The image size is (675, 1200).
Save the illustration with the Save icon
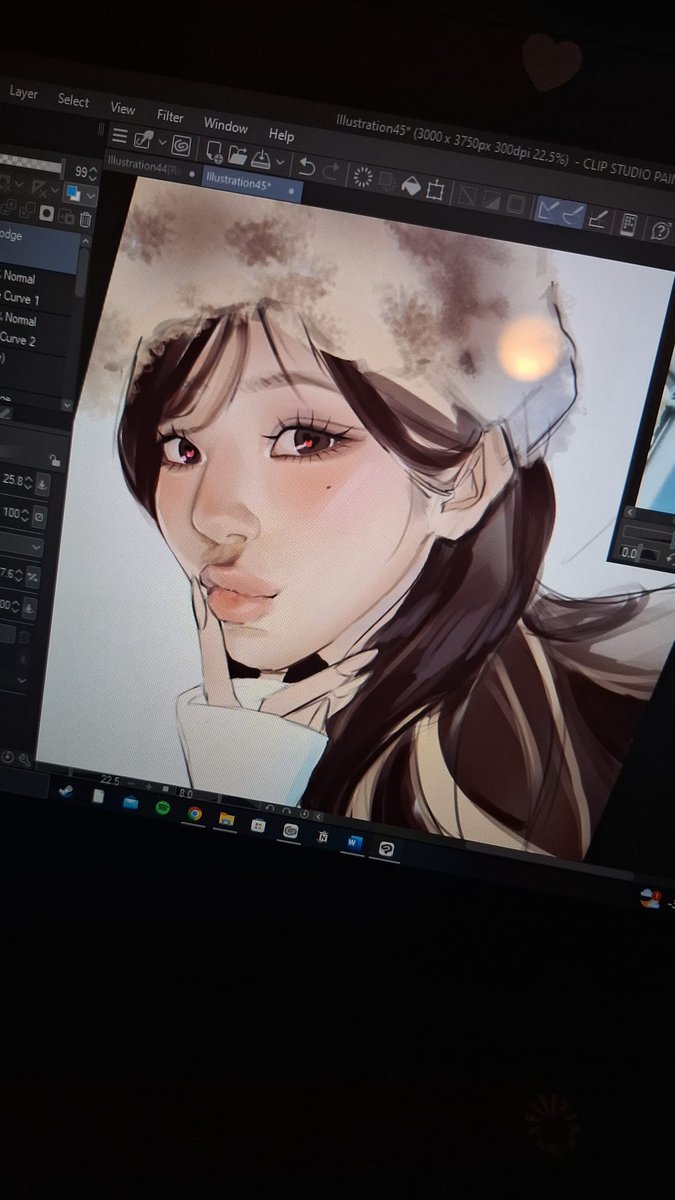click(x=261, y=158)
